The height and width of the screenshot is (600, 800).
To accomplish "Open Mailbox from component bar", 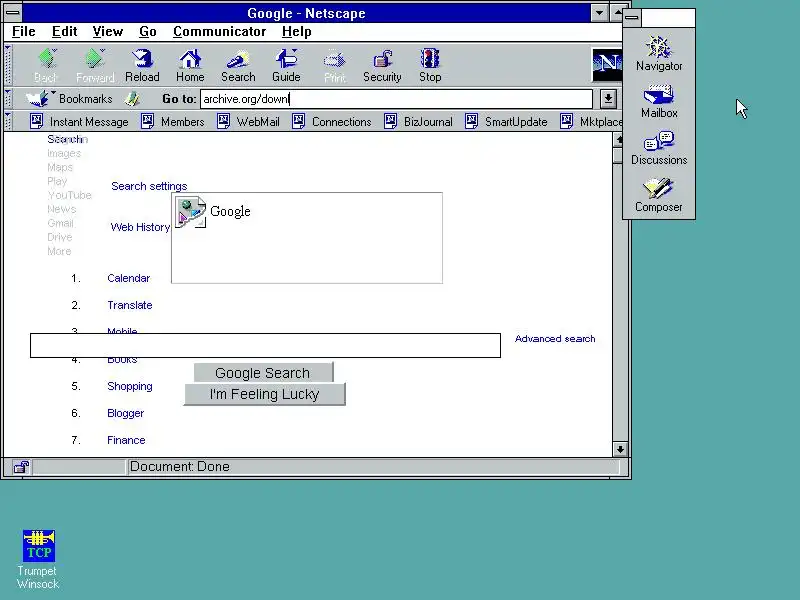I will [659, 102].
